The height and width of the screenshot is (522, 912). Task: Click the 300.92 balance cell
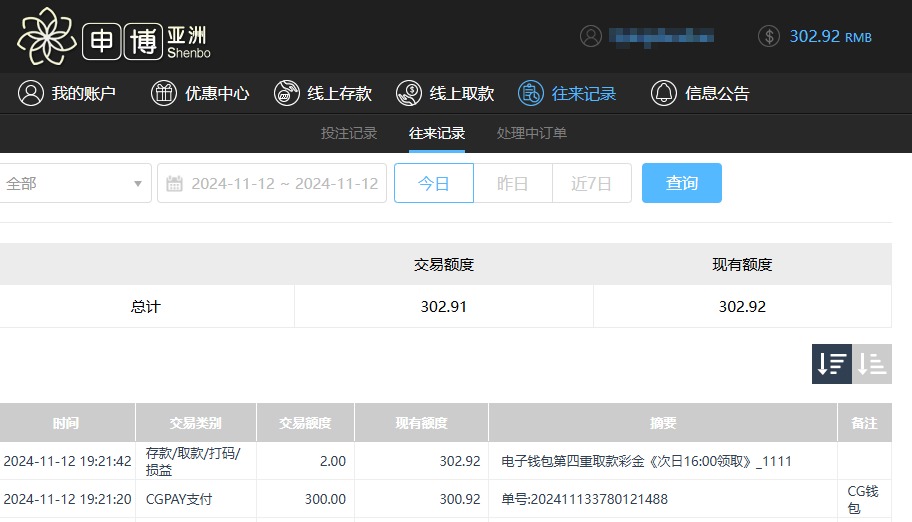(460, 499)
